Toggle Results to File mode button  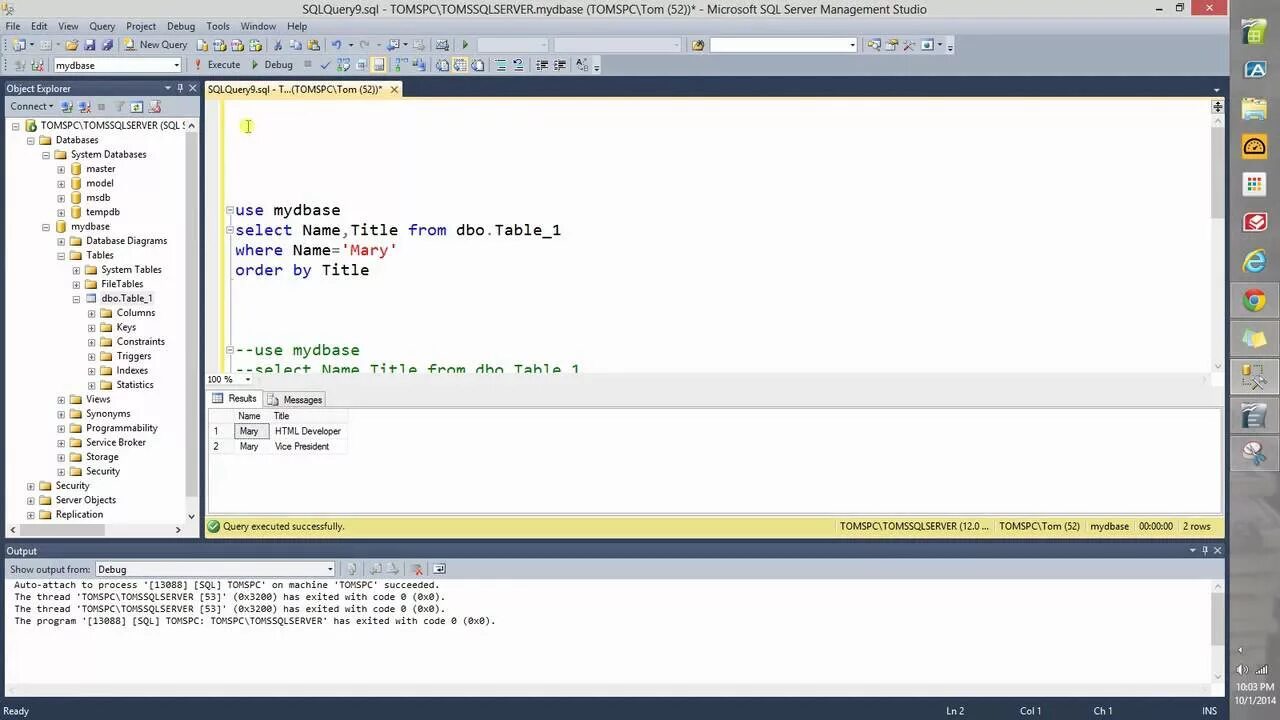pos(477,65)
